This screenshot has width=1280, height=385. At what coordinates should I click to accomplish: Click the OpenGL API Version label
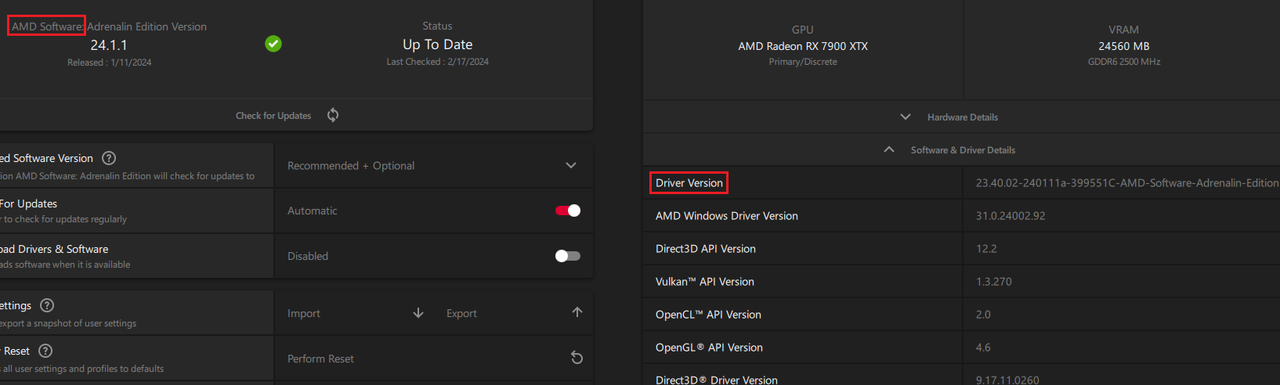click(x=709, y=348)
